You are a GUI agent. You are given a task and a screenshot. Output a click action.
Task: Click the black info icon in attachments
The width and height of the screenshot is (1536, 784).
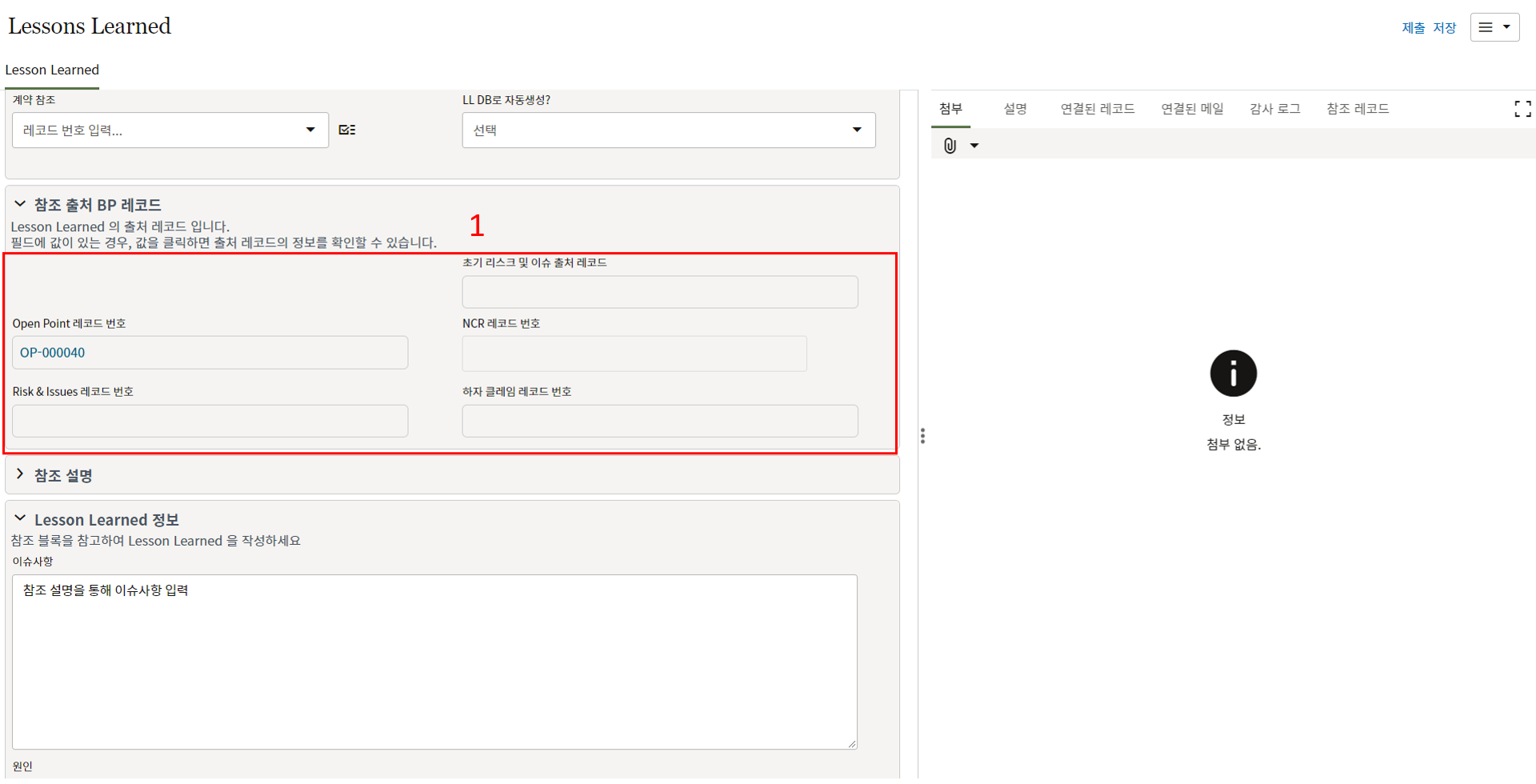(1233, 374)
